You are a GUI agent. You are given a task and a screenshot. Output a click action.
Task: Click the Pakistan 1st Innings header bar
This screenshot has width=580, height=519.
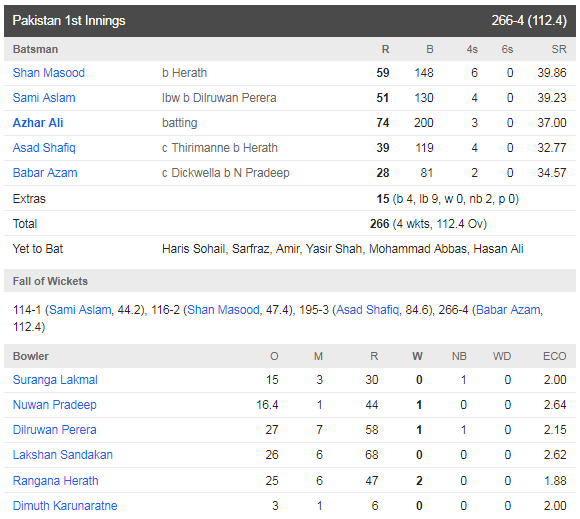tap(290, 21)
